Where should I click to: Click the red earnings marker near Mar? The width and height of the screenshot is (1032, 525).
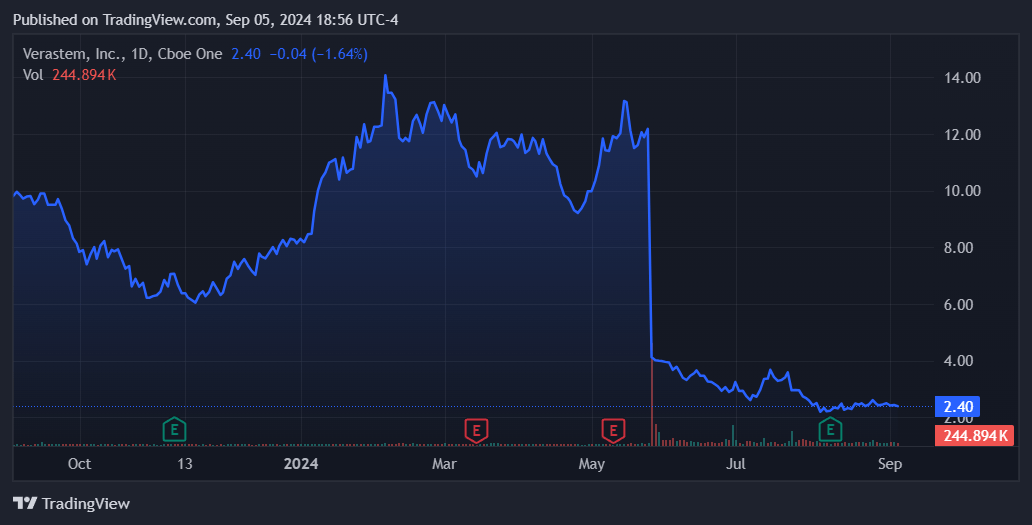477,431
